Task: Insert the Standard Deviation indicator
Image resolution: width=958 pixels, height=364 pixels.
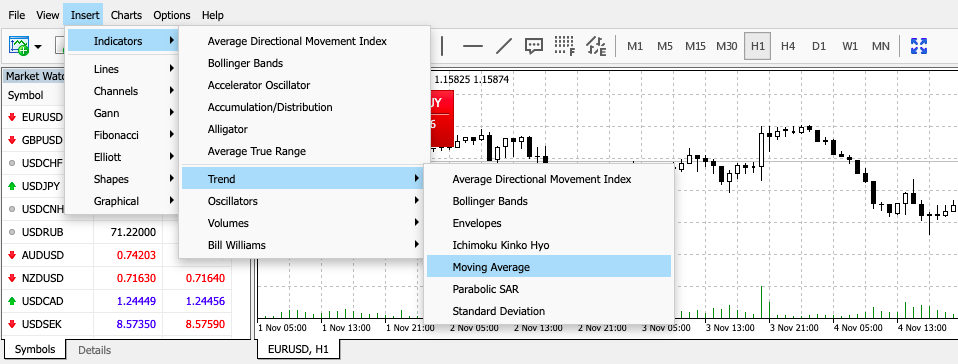Action: click(x=549, y=311)
